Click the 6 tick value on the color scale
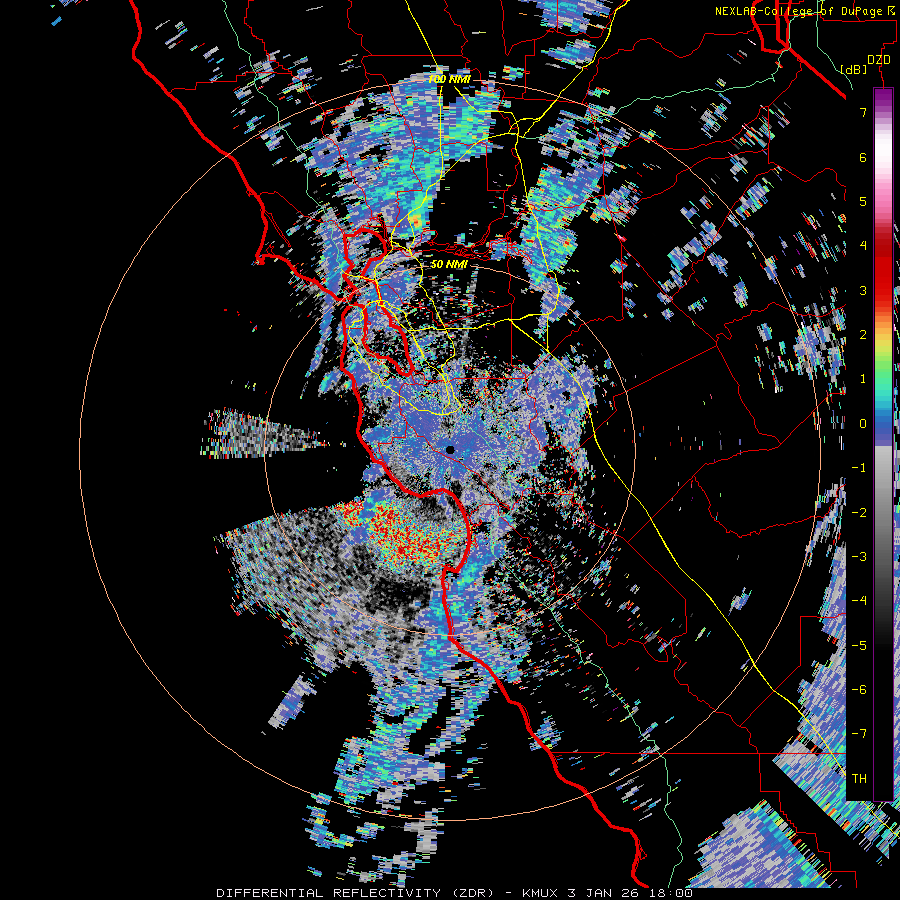900x900 pixels. coord(863,157)
